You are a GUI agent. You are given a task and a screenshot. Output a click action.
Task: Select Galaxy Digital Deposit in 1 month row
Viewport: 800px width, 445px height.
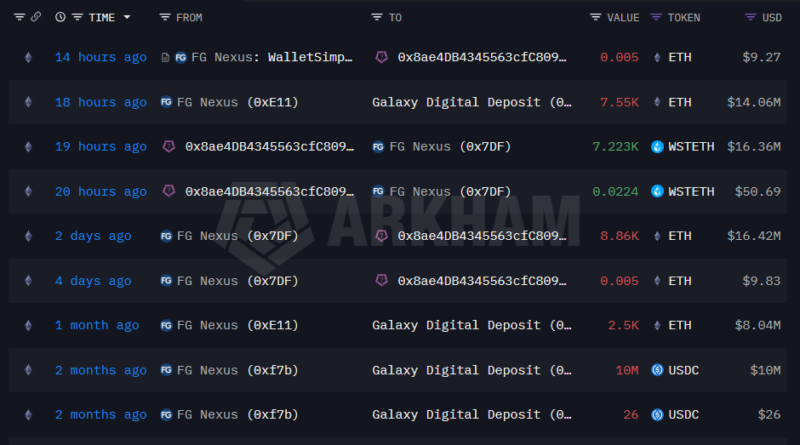472,325
